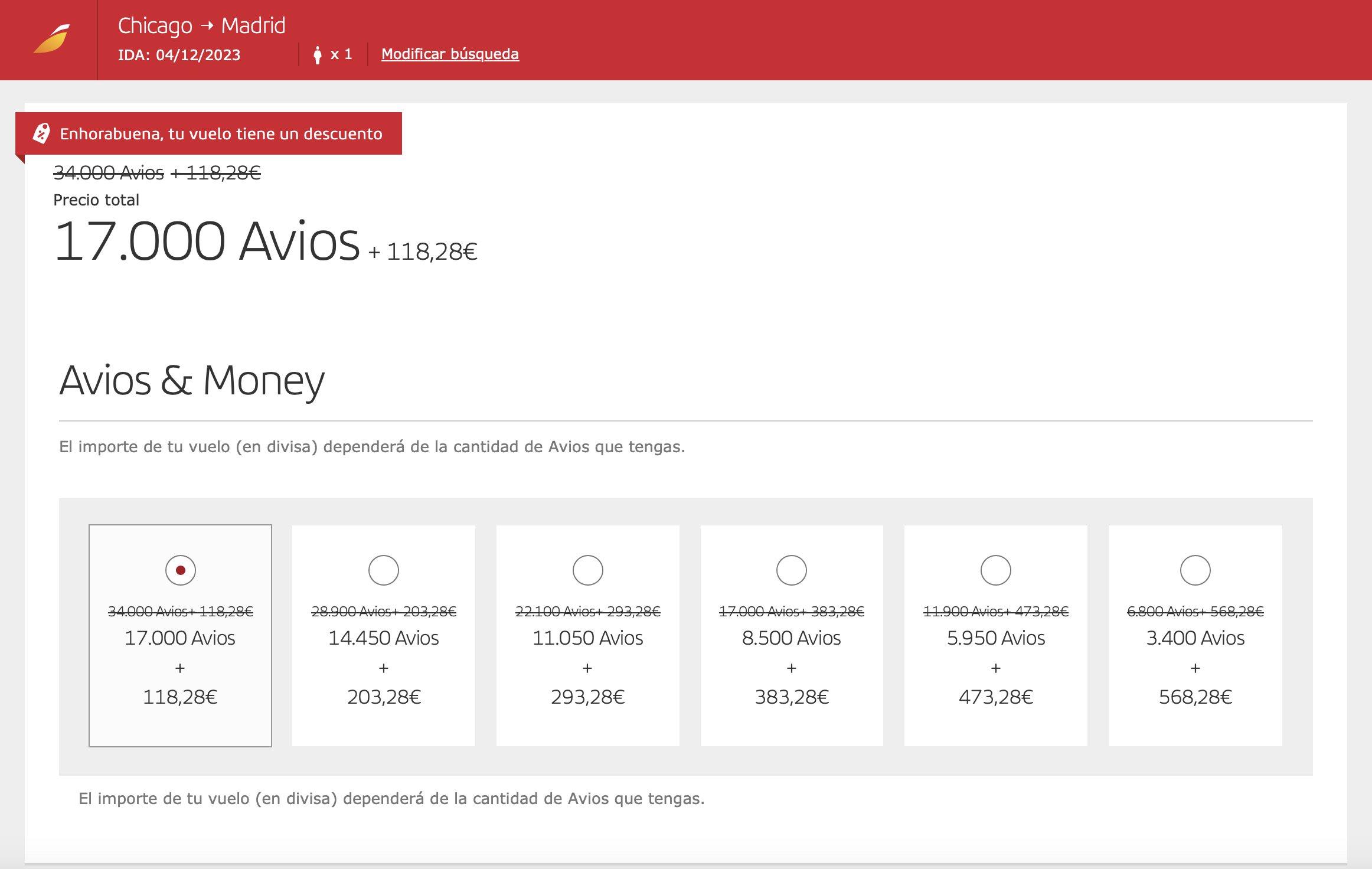The width and height of the screenshot is (1372, 869).
Task: Click the Iberia logo icon
Action: 52,39
